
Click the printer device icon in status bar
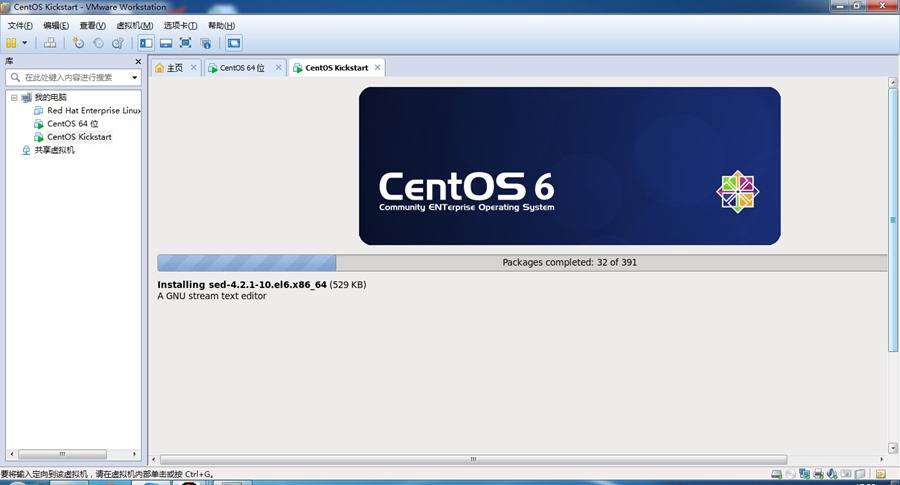pos(819,474)
